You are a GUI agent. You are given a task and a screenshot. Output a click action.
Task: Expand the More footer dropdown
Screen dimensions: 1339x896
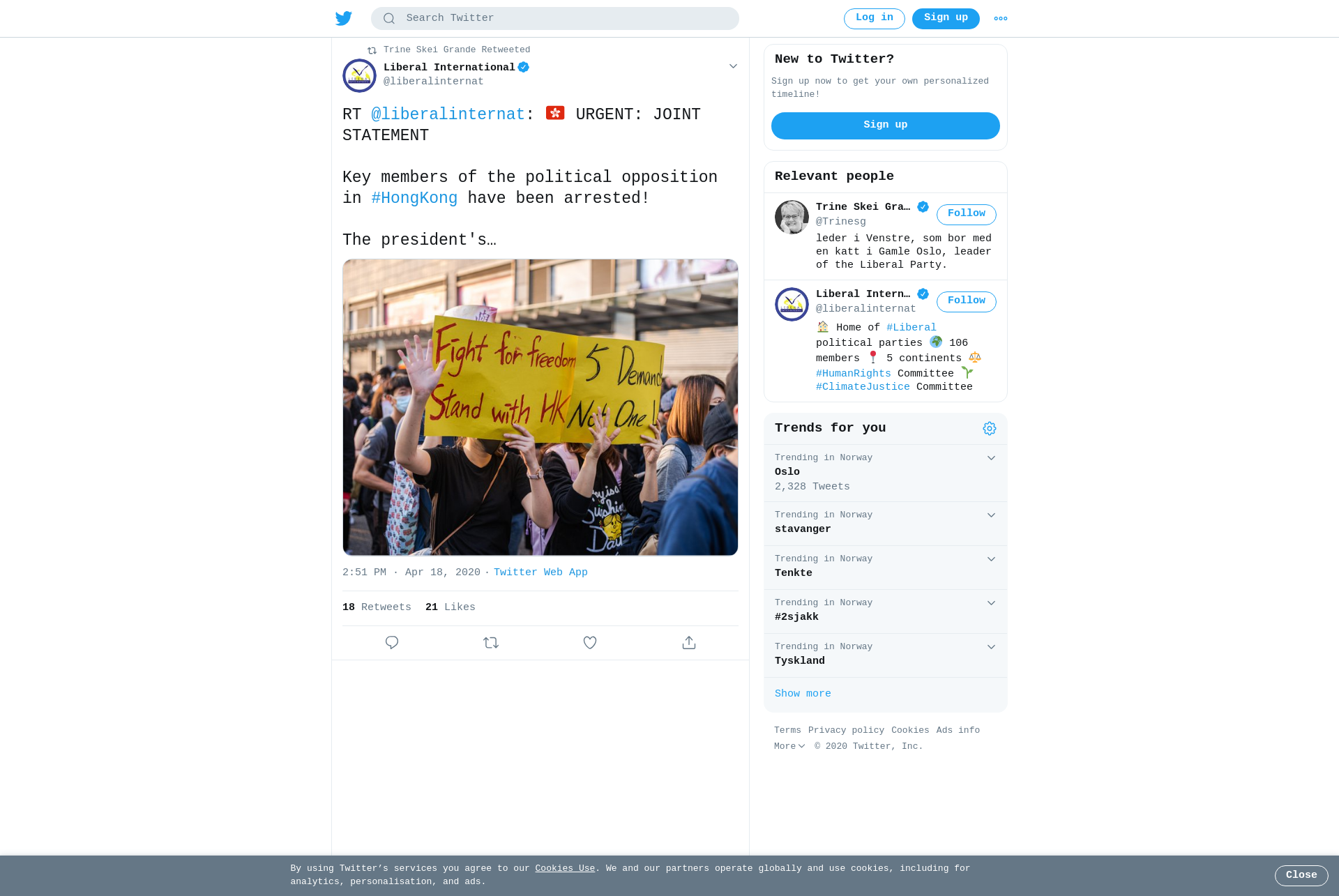[789, 746]
